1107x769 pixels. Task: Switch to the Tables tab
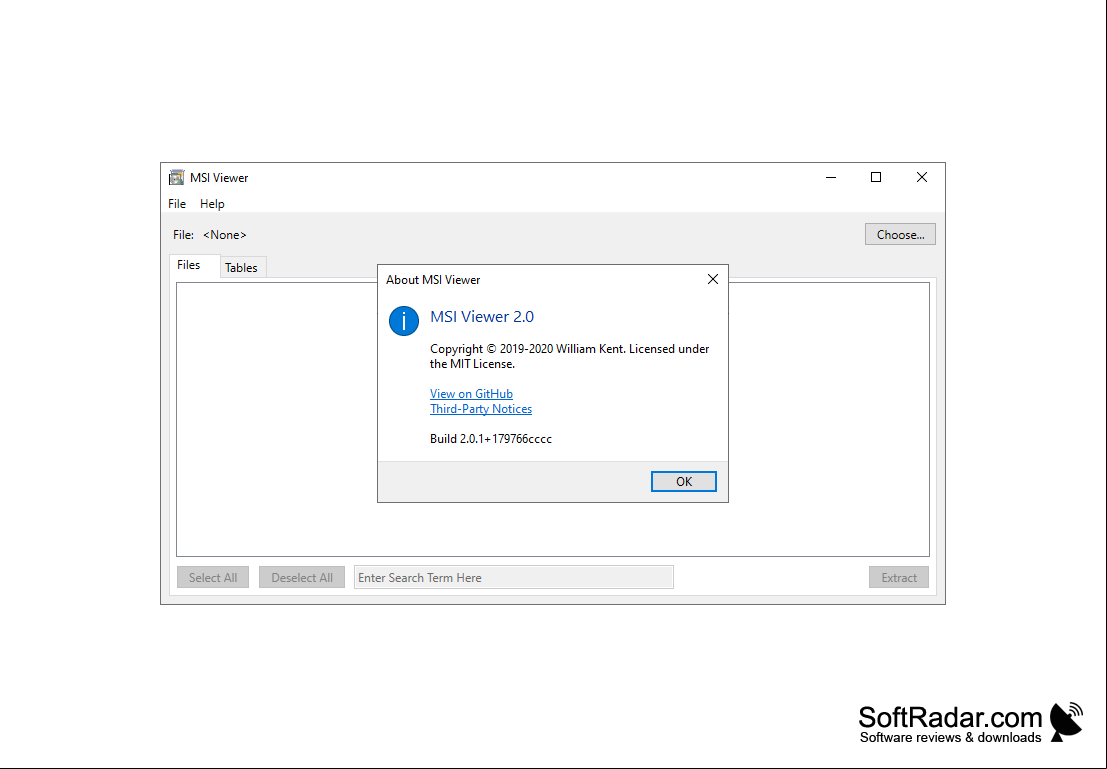242,268
